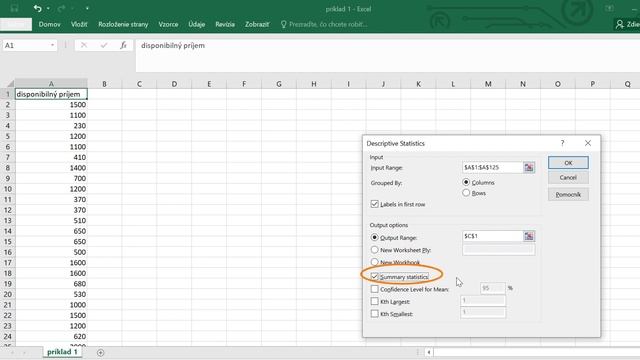Select the Rows radio button

pyautogui.click(x=466, y=193)
